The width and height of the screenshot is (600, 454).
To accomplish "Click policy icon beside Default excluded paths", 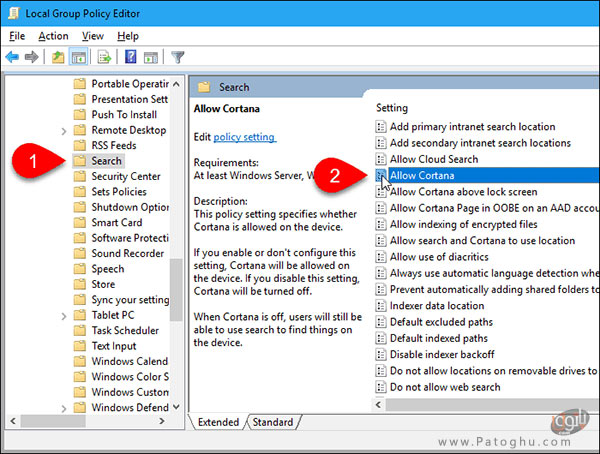I will (x=381, y=322).
